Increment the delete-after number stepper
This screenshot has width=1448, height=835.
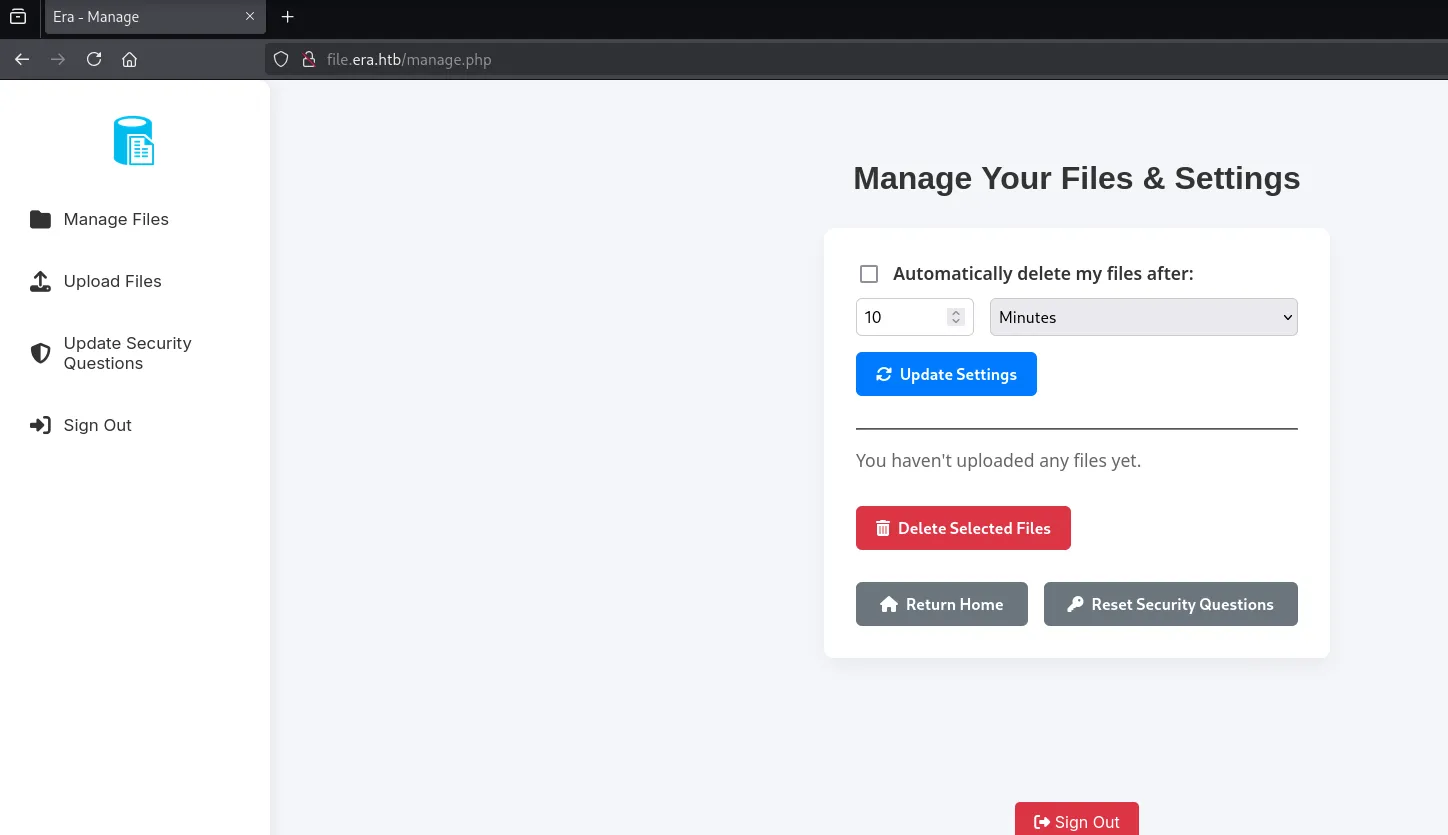pos(956,312)
